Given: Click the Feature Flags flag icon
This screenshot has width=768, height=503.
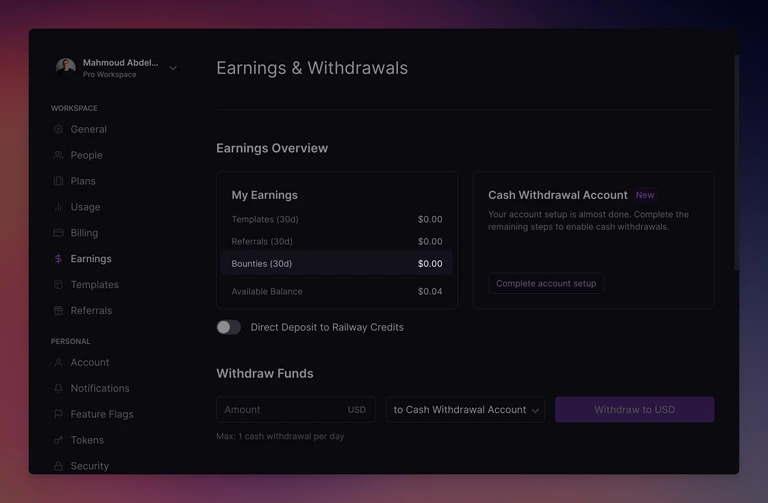Looking at the screenshot, I should point(58,414).
